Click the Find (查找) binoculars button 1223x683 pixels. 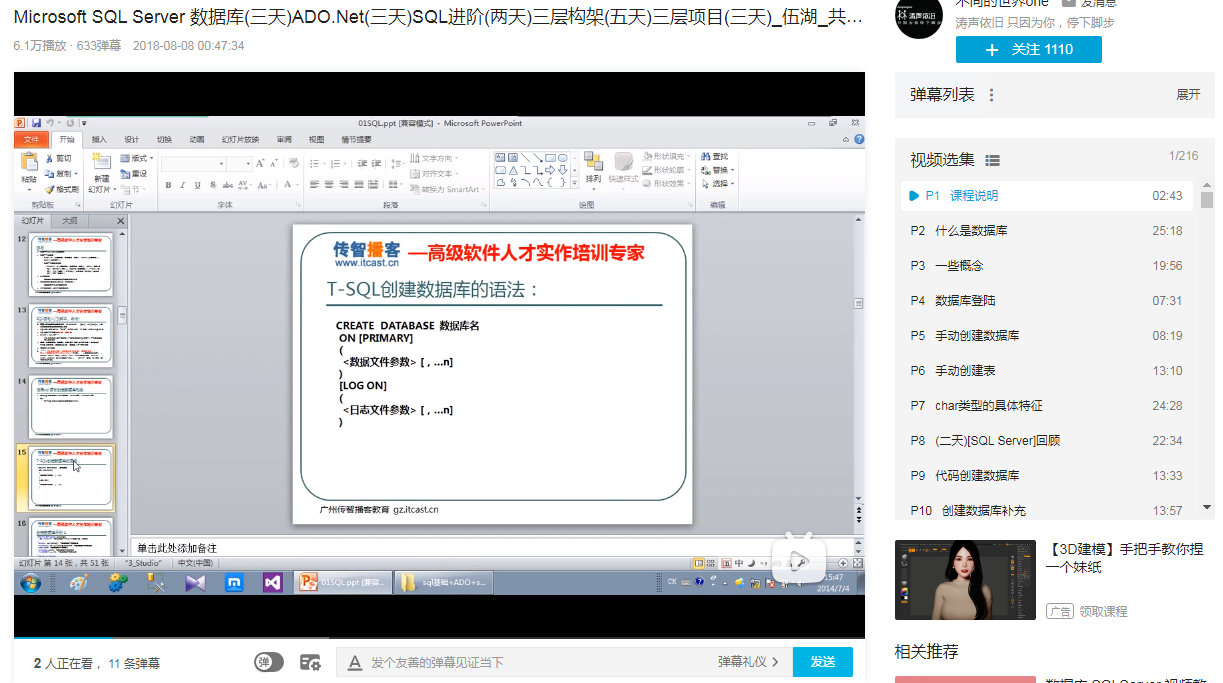[714, 157]
